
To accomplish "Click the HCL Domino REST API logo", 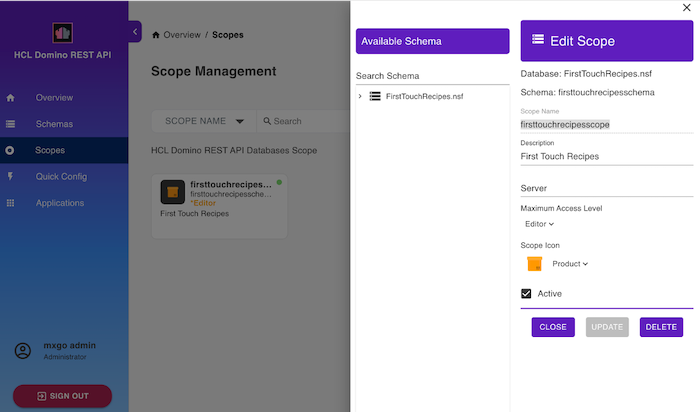I will 62,33.
